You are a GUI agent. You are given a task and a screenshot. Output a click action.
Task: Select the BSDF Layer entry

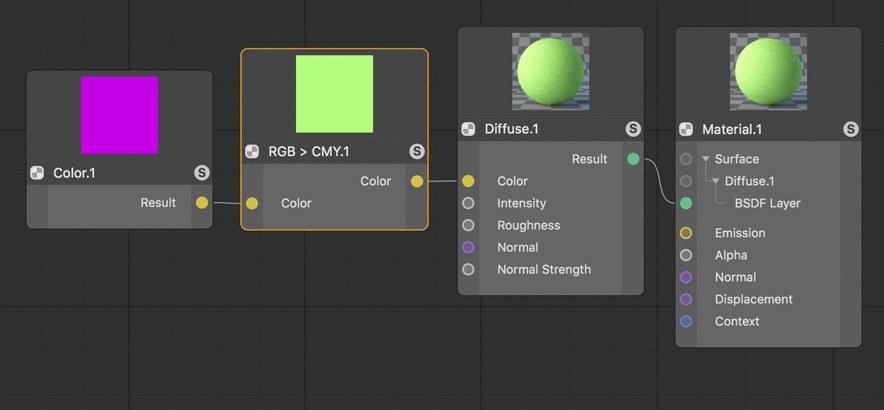tap(767, 203)
